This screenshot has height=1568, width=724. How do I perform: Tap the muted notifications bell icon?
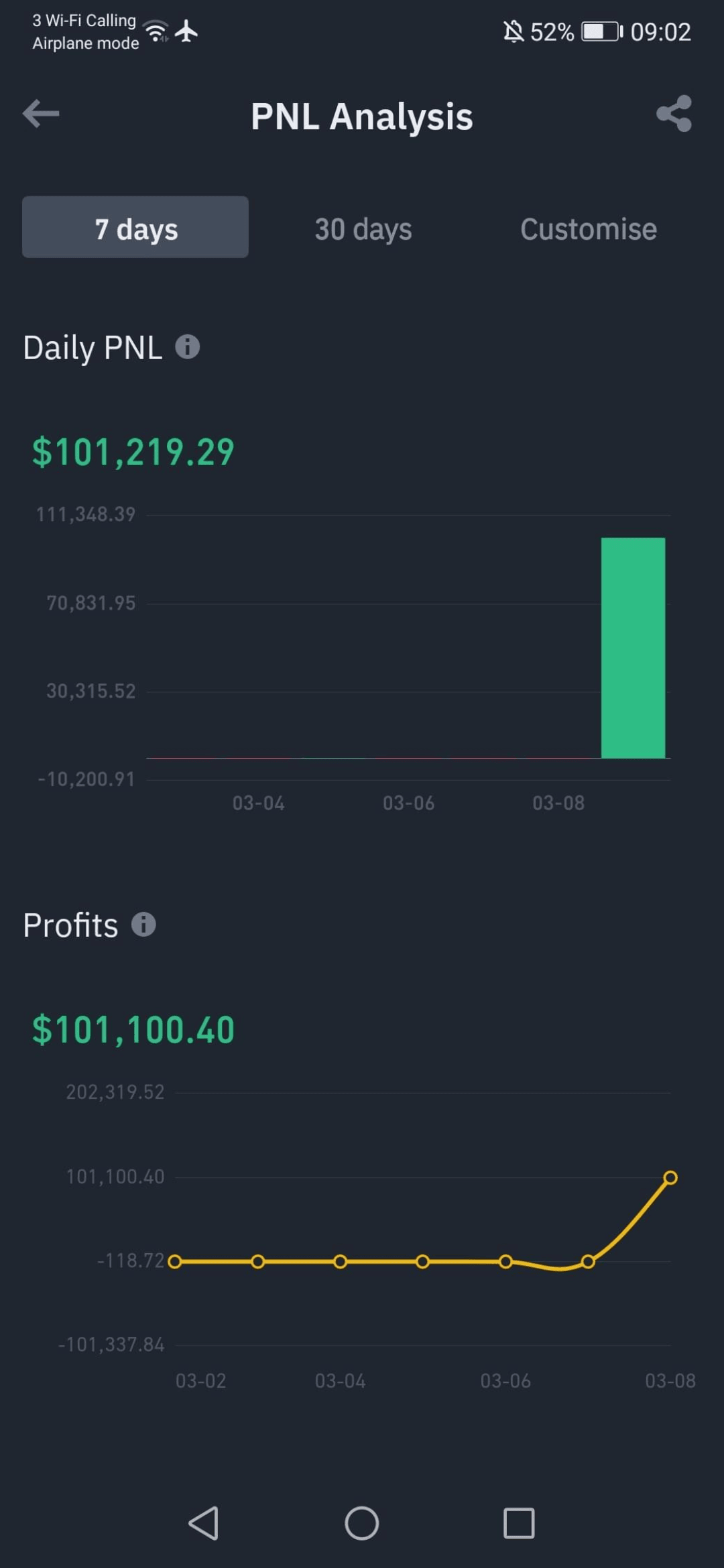pos(514,31)
